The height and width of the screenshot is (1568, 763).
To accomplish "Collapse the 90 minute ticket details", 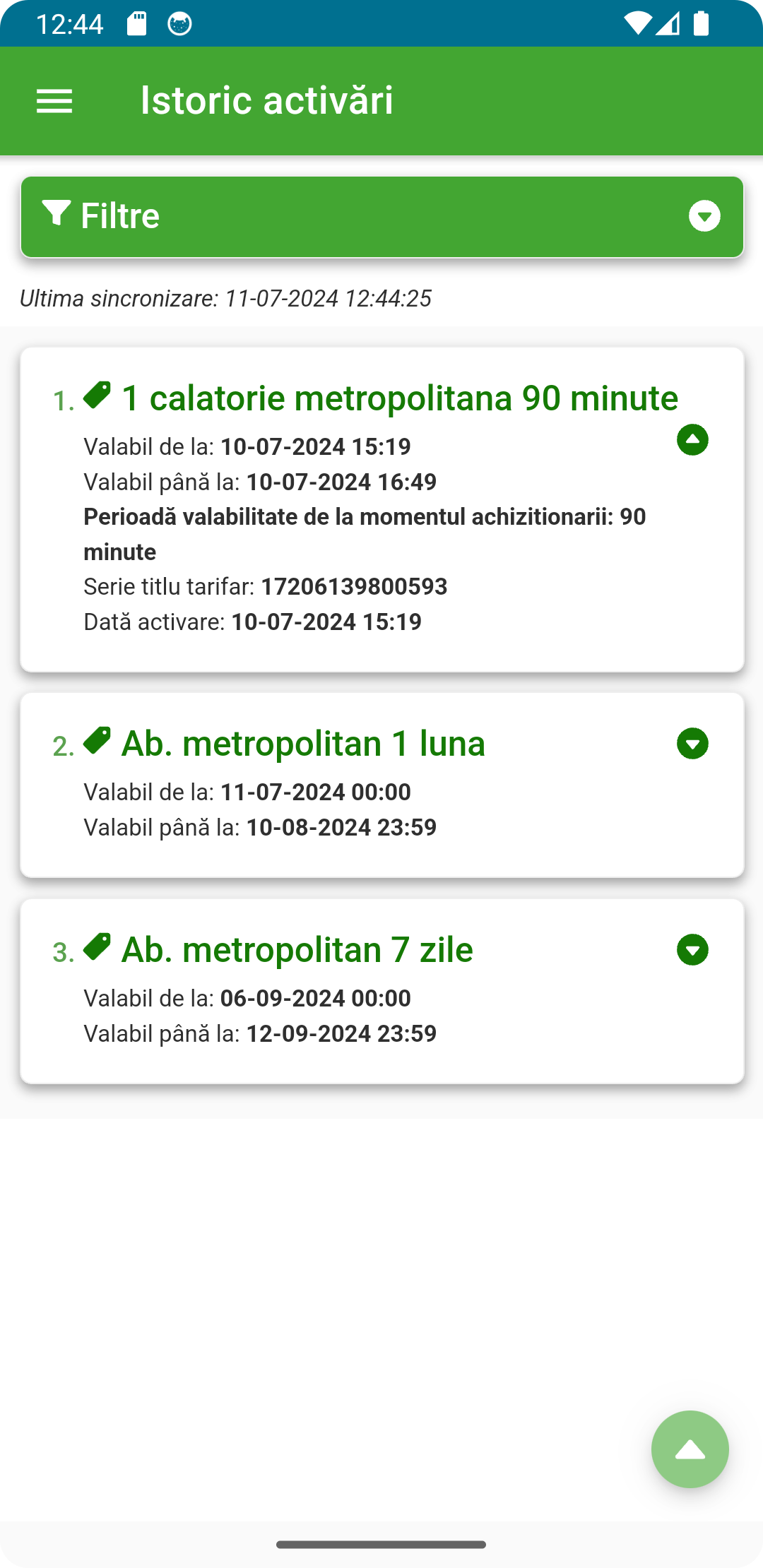I will 692,440.
